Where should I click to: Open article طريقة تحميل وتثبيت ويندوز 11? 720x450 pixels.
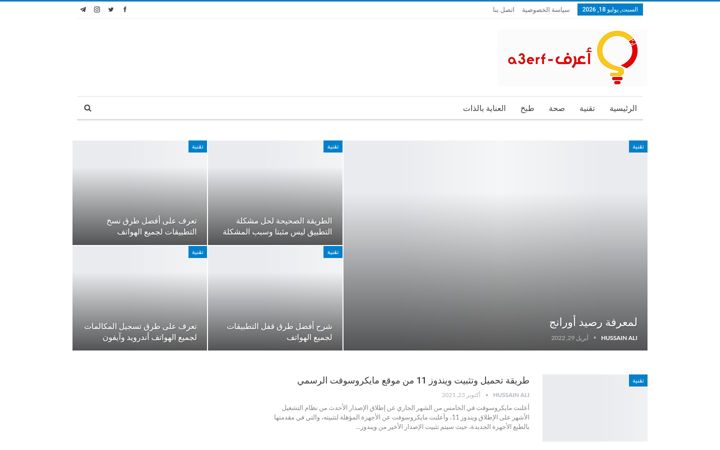pos(413,381)
